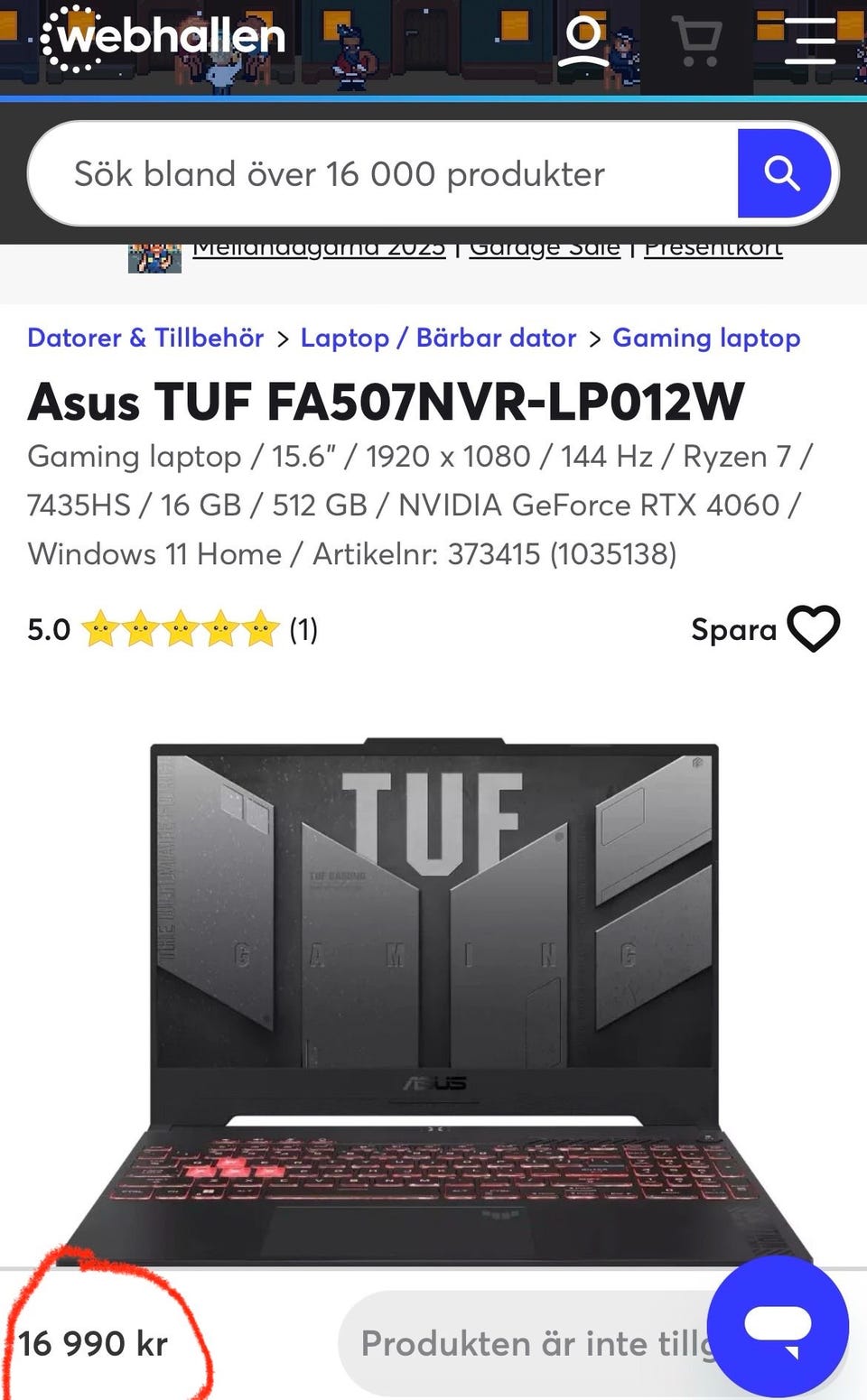Open the hamburger menu
The image size is (867, 1400).
[x=810, y=41]
